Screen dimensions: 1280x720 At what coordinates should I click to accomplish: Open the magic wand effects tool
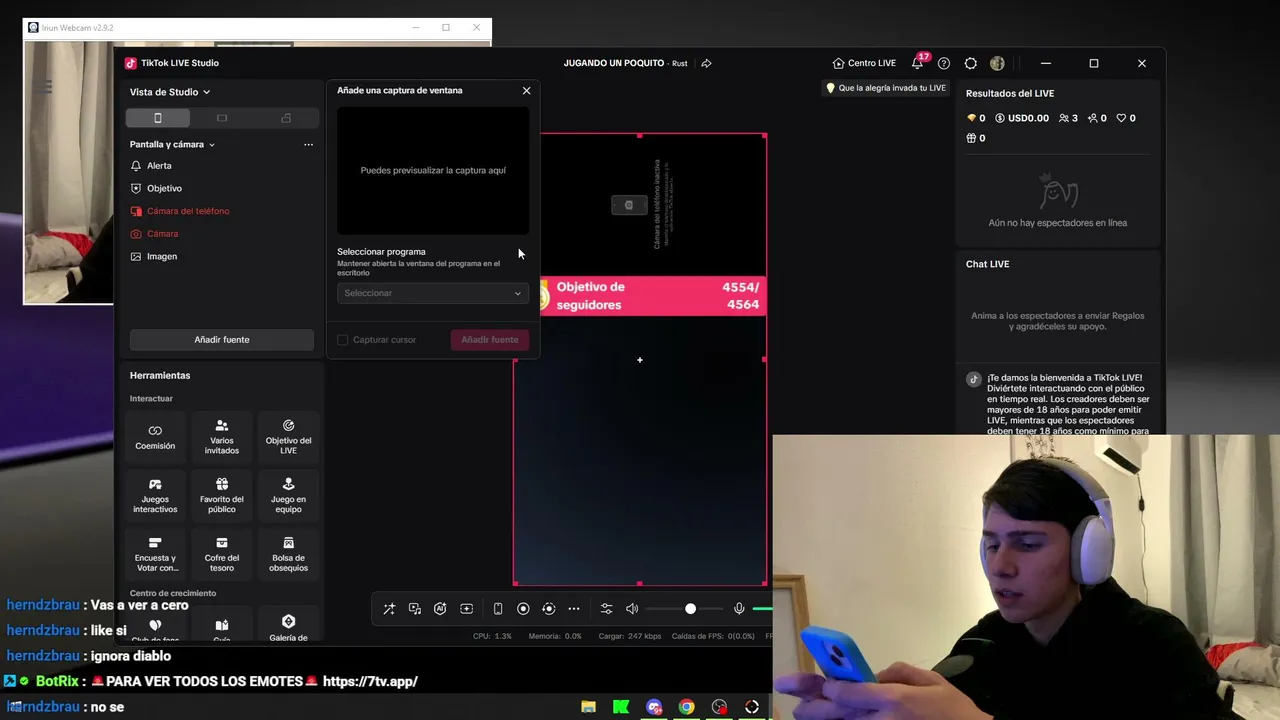pyautogui.click(x=389, y=609)
